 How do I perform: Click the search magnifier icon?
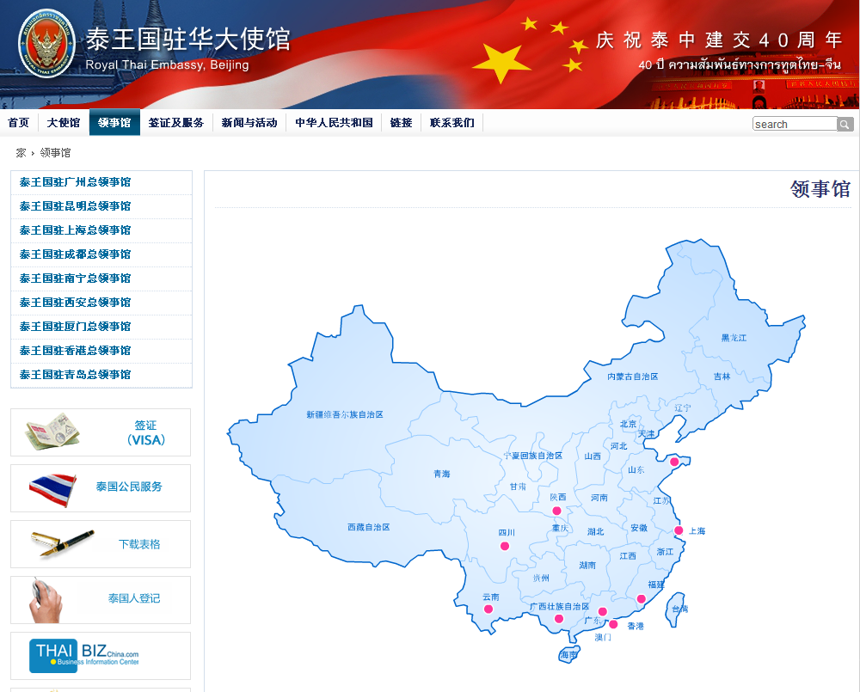click(x=845, y=124)
